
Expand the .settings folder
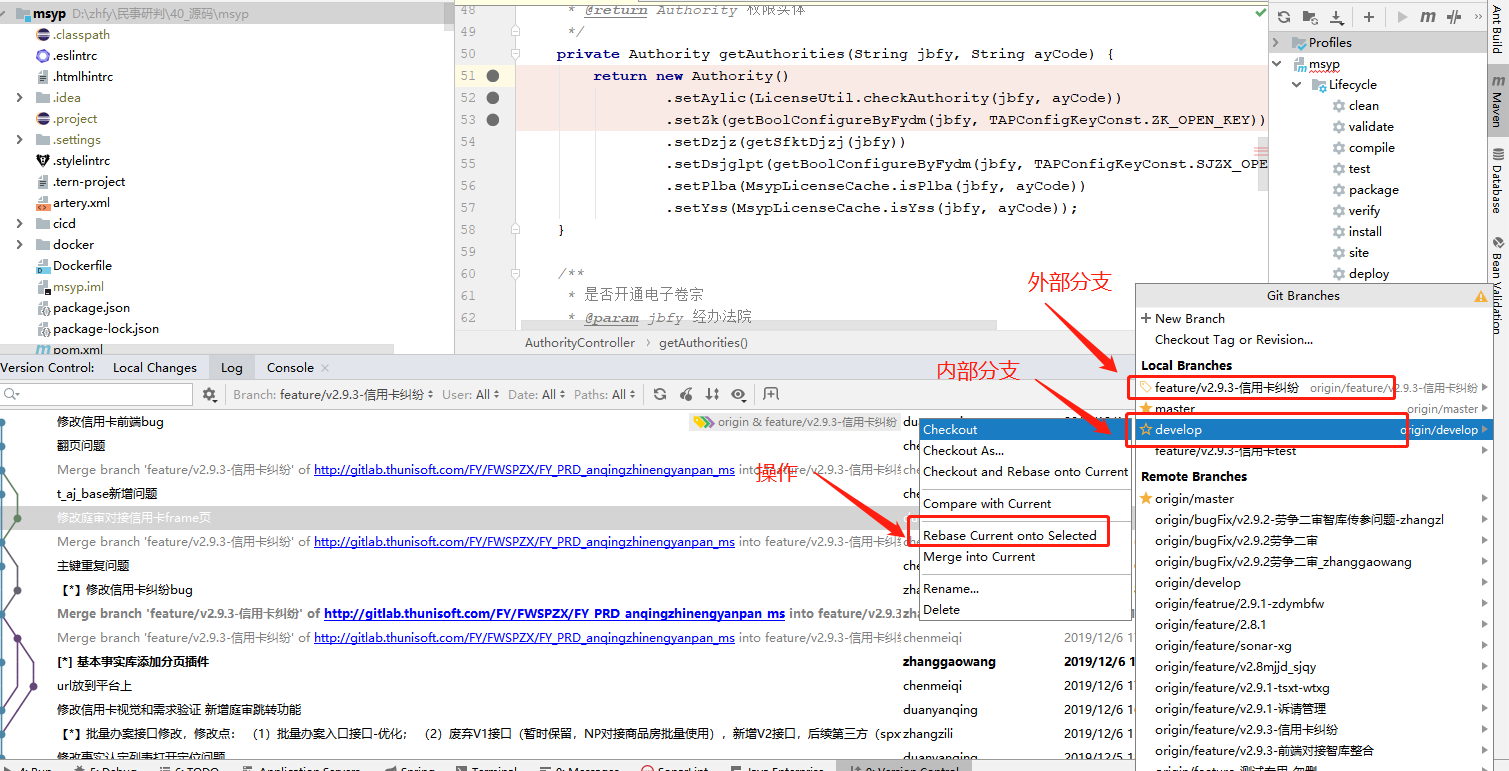(20, 140)
